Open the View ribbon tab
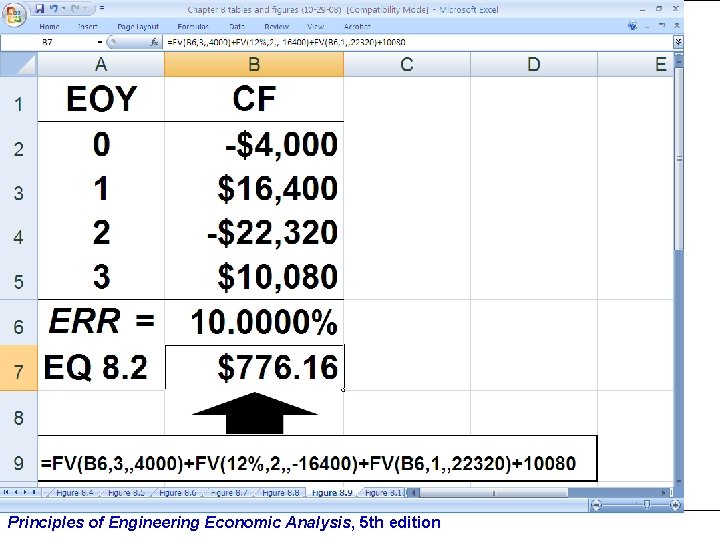This screenshot has width=720, height=540. [315, 27]
